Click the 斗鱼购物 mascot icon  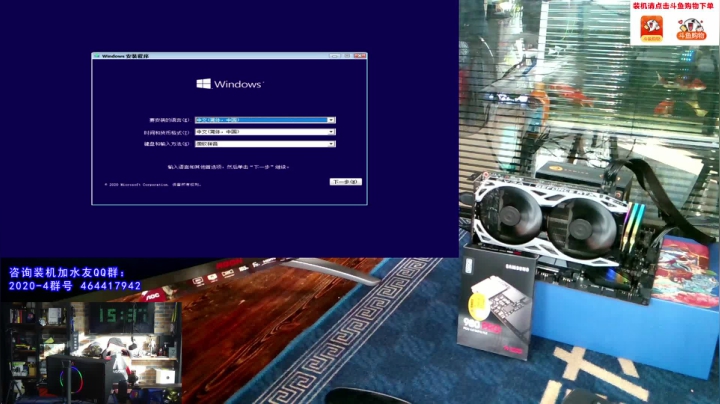coord(691,29)
